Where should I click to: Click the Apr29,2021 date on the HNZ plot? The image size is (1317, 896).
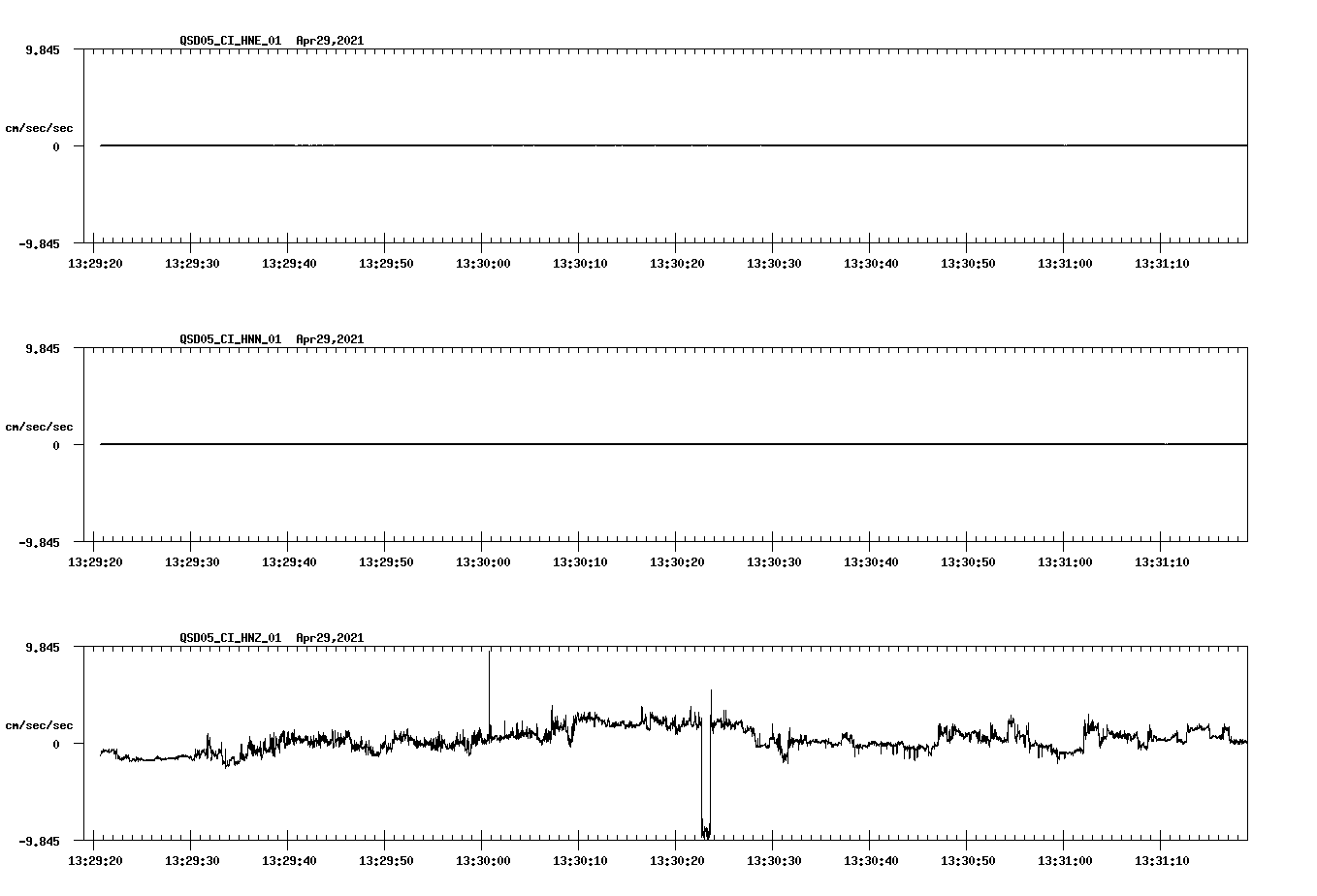pyautogui.click(x=330, y=638)
